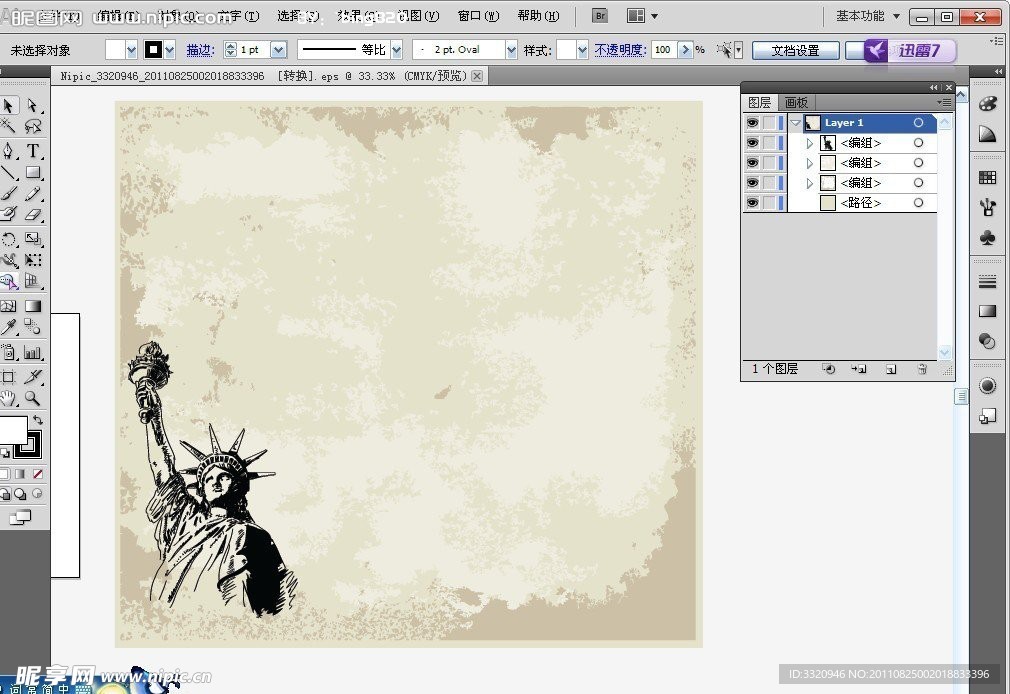Select the Eyedropper tool
This screenshot has height=694, width=1010.
[x=9, y=327]
